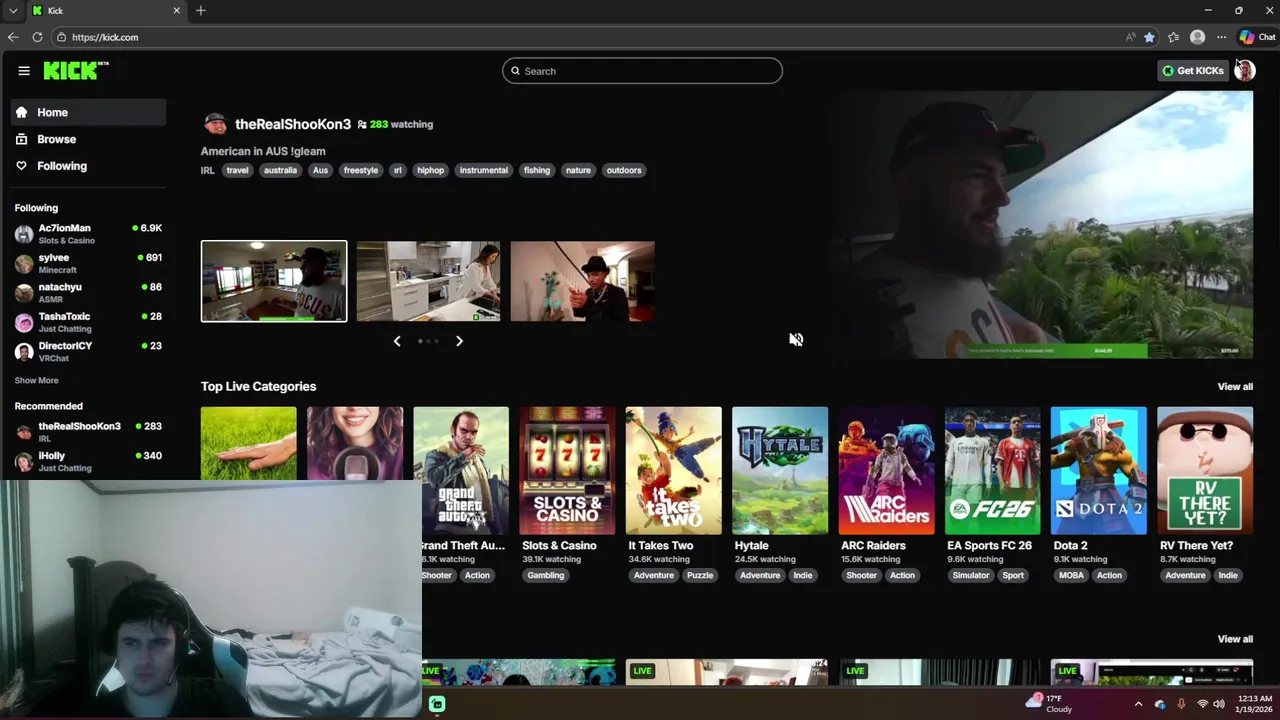
Task: Unmute the featured stream audio
Action: (x=796, y=340)
